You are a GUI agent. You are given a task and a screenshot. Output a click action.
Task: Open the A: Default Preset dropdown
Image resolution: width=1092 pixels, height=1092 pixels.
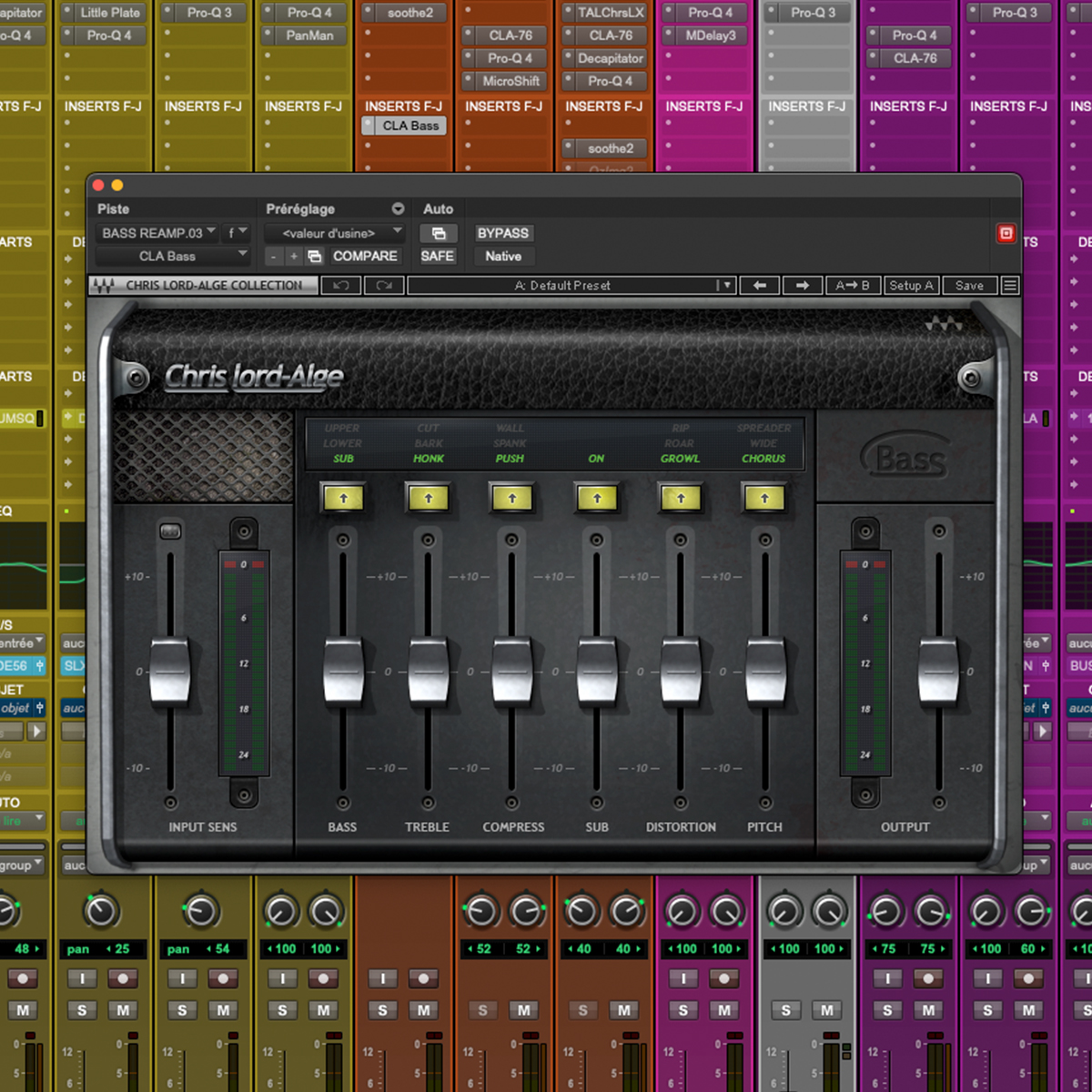point(571,286)
